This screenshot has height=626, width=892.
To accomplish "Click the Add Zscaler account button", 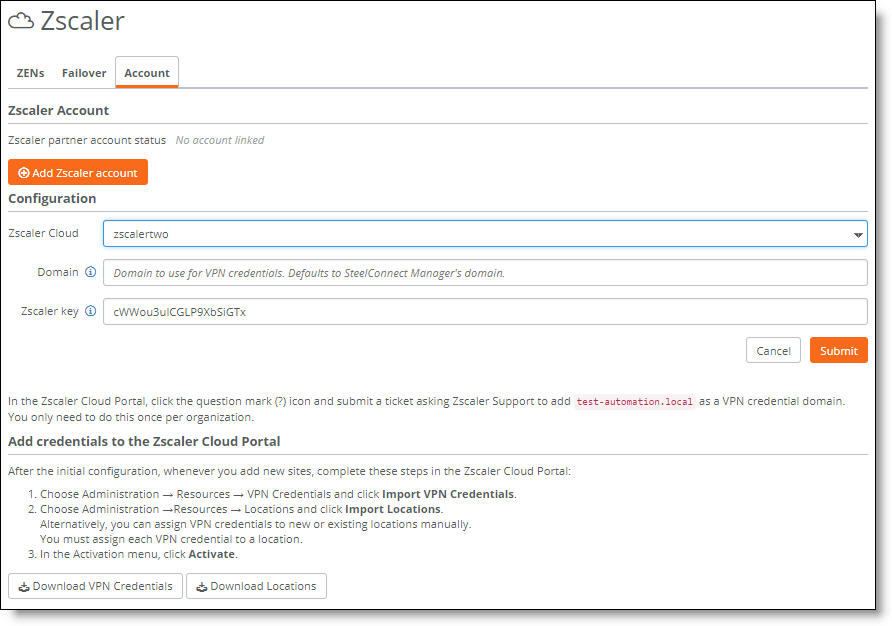I will tap(78, 172).
